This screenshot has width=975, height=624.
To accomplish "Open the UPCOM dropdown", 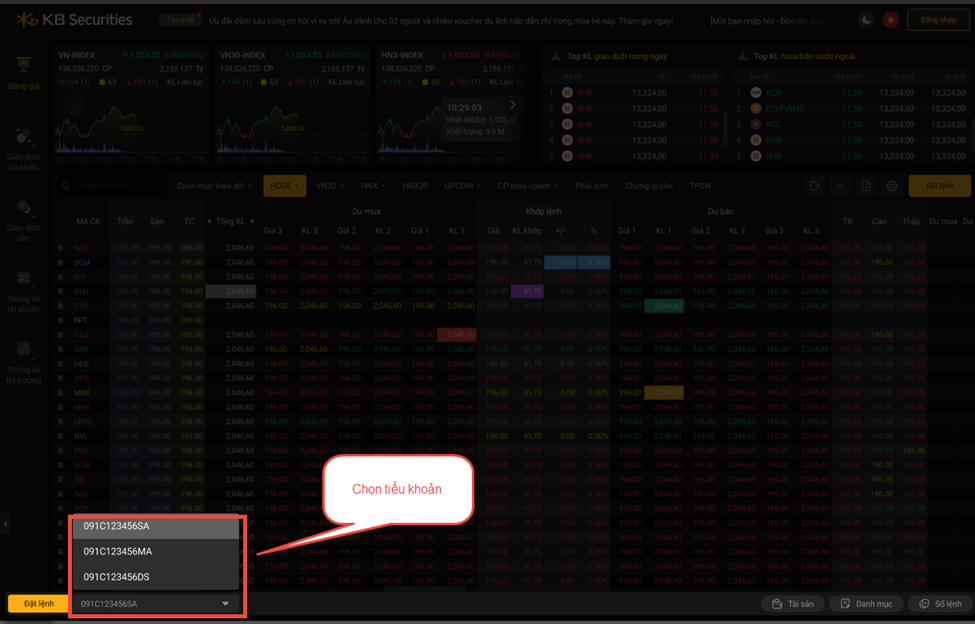I will (x=464, y=186).
